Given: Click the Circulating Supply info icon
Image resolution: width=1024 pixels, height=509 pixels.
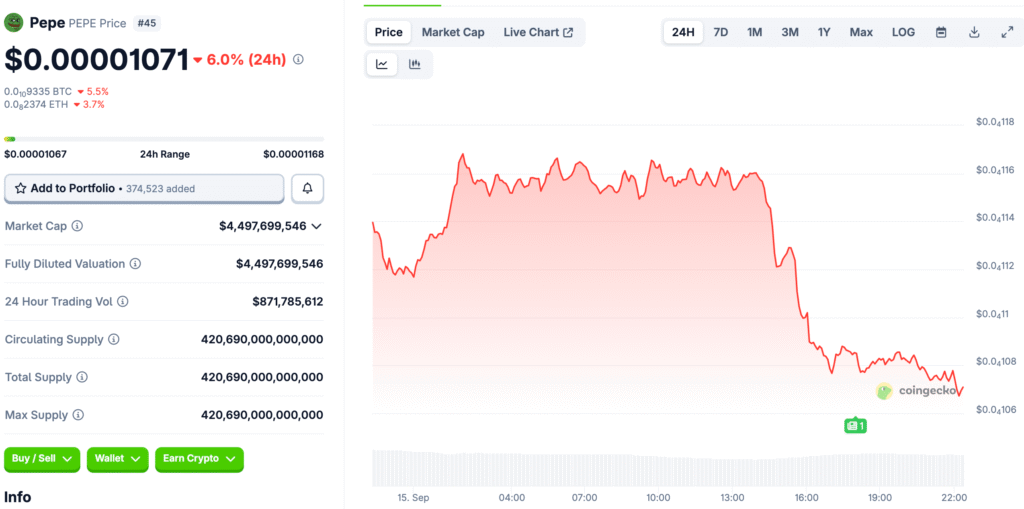Looking at the screenshot, I should click(114, 340).
